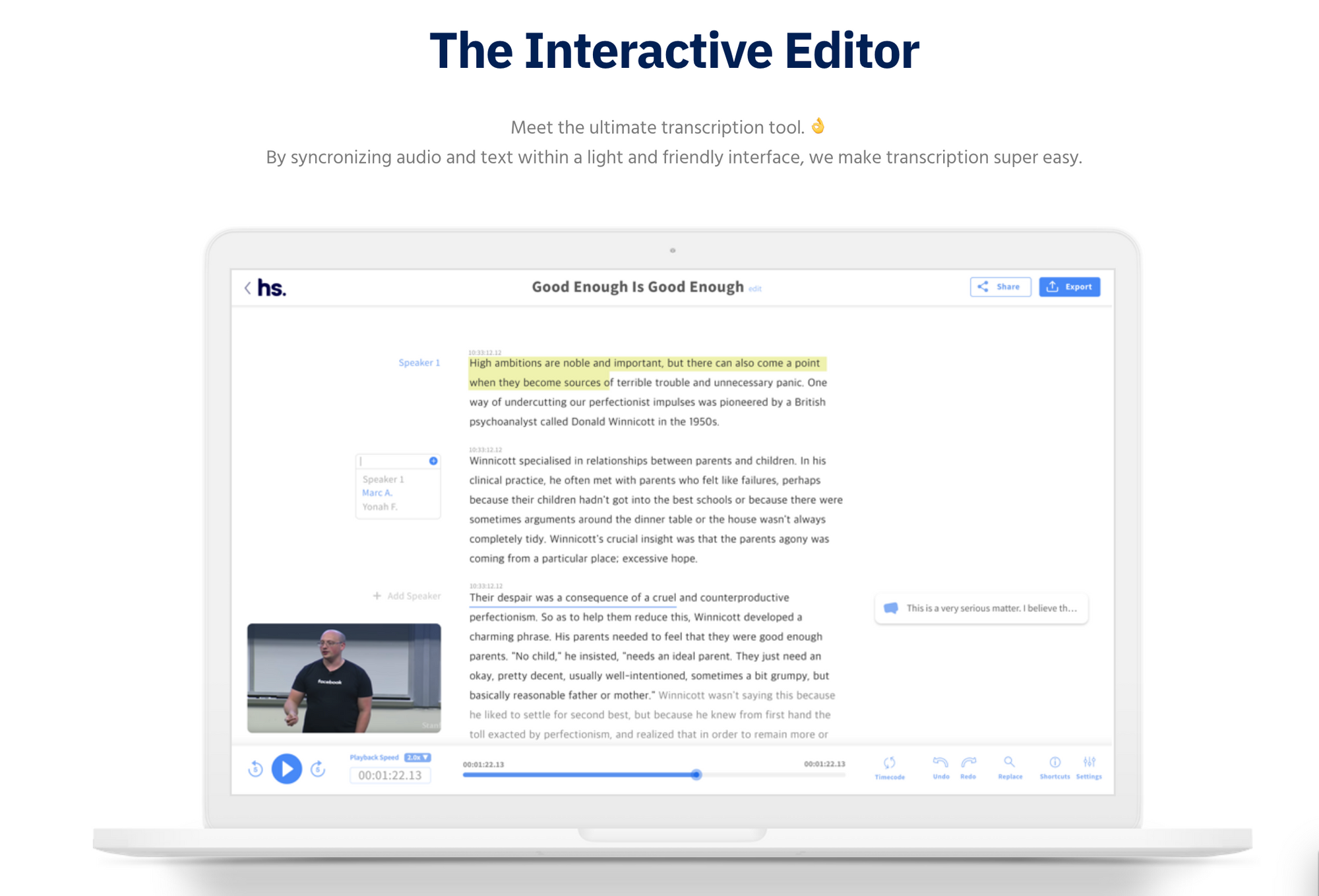
Task: Click the Redo arrow icon
Action: point(968,763)
